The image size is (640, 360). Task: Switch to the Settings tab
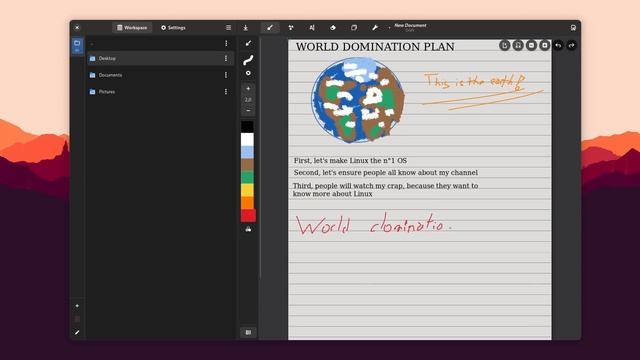(x=173, y=28)
